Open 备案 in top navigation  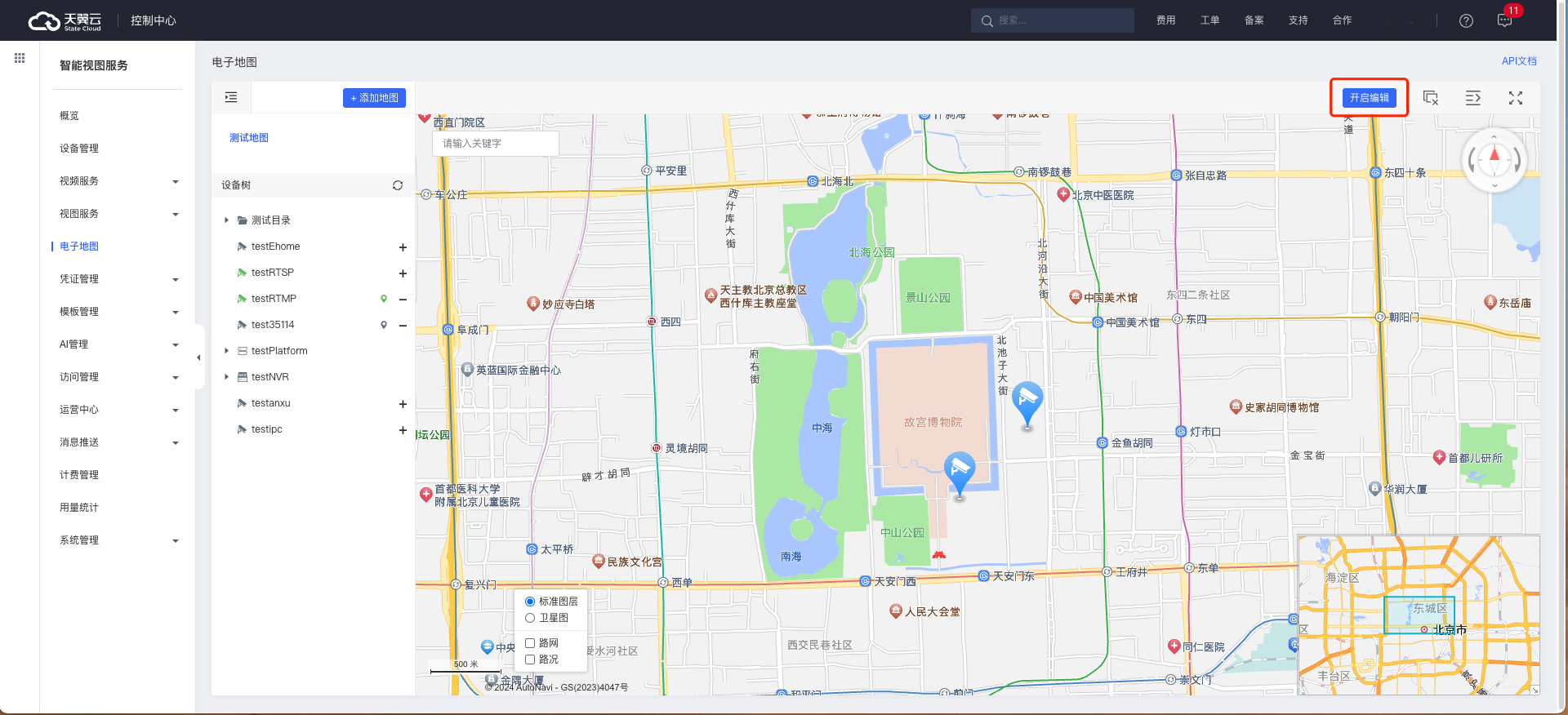click(x=1254, y=20)
